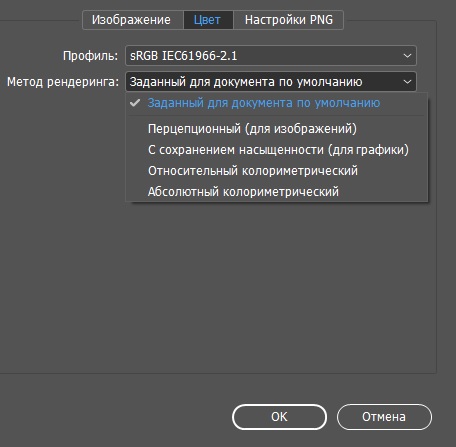
Task: Click the Профиль: label text
Action: pyautogui.click(x=90, y=56)
